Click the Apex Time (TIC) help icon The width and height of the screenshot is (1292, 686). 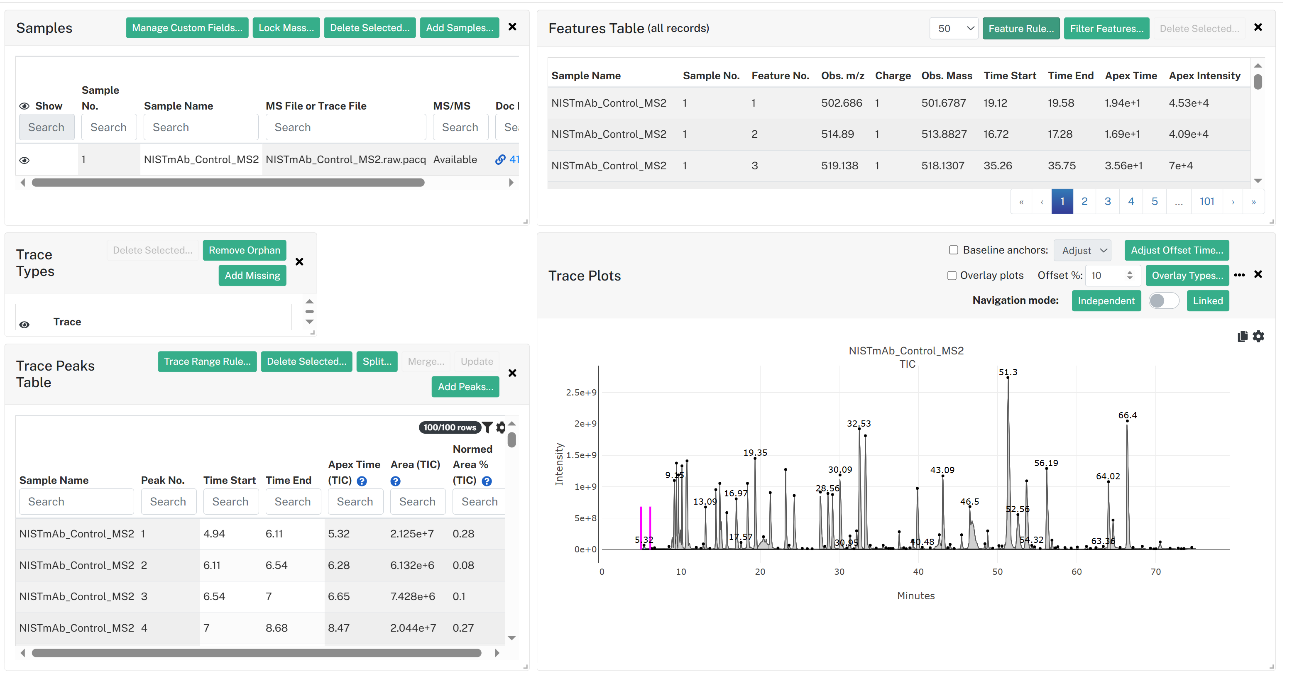pos(362,481)
